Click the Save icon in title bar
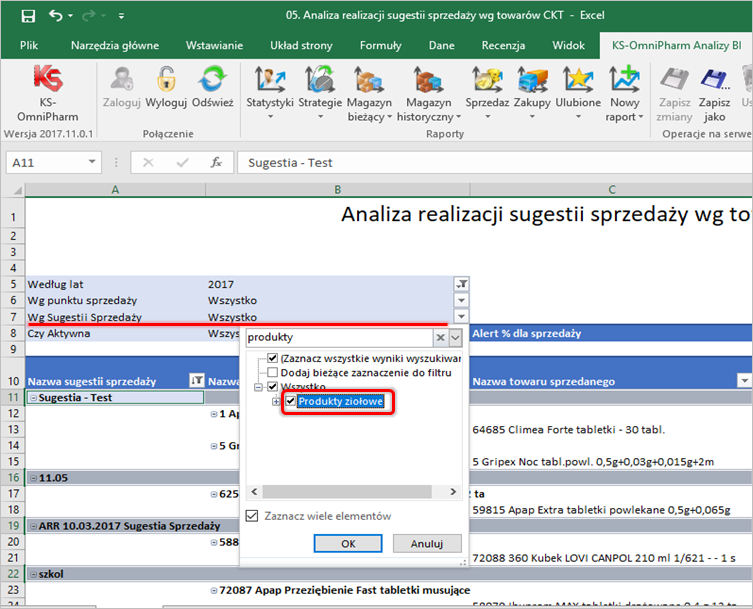753x609 pixels. pos(28,16)
